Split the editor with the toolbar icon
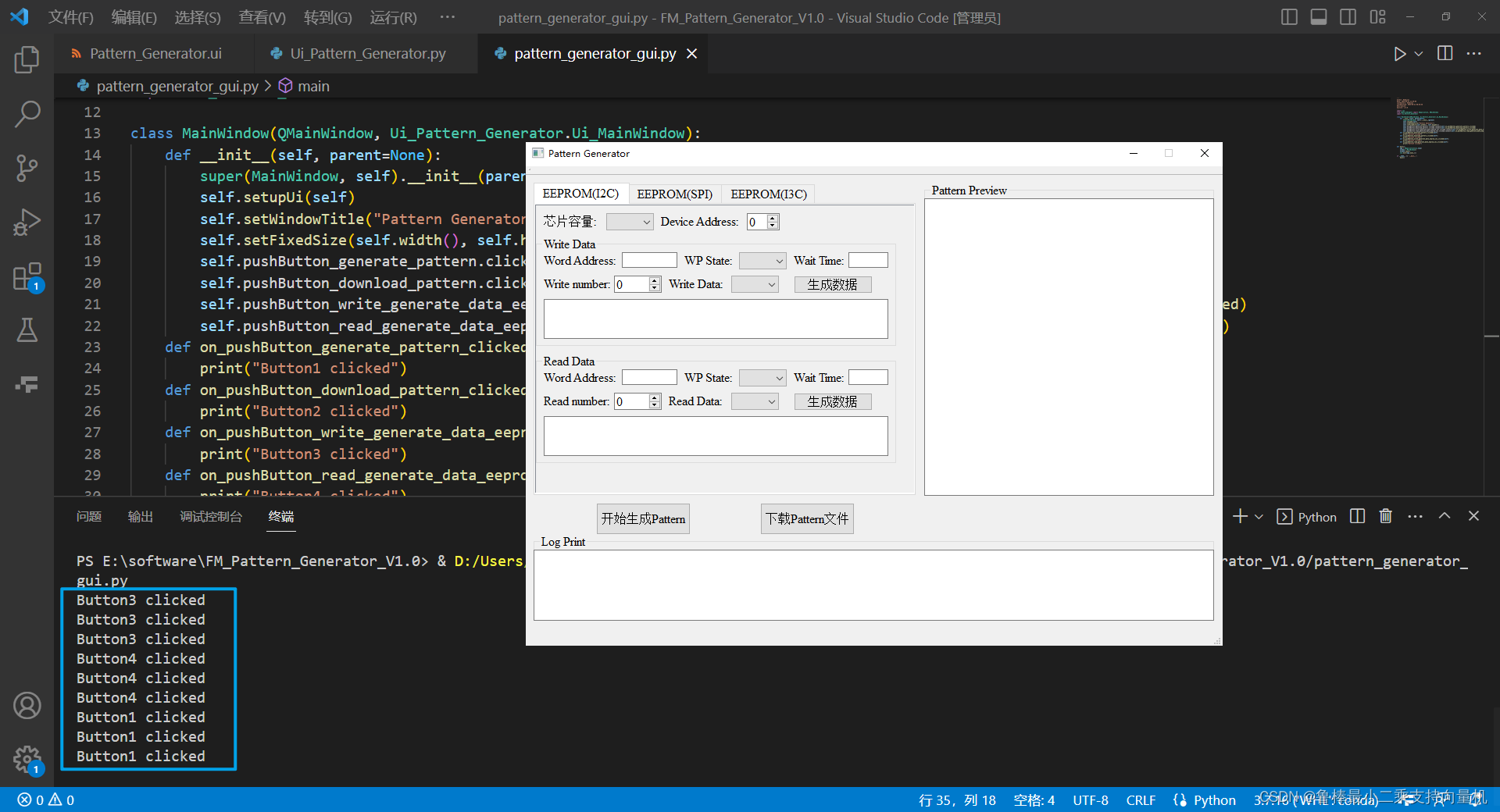The height and width of the screenshot is (812, 1500). pyautogui.click(x=1445, y=53)
